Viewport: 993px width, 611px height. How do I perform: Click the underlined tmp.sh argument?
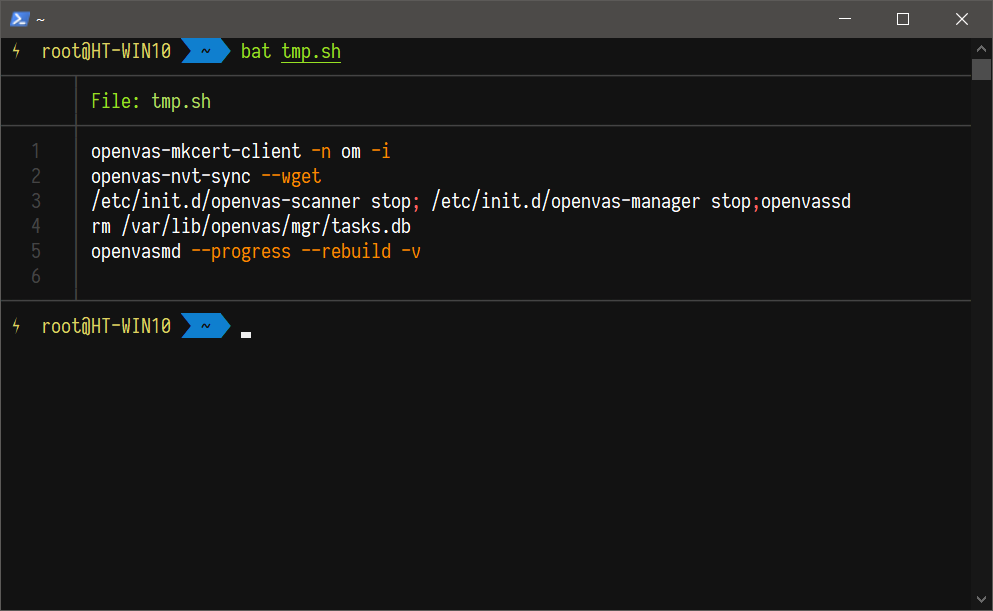coord(311,51)
